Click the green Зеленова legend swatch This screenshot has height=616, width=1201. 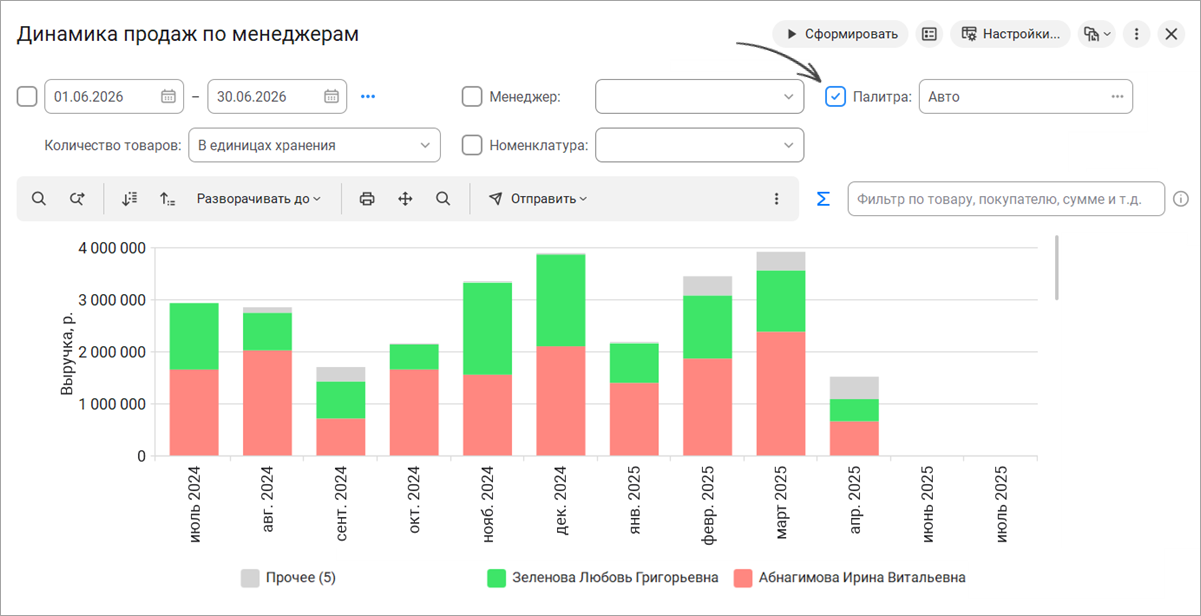click(x=496, y=578)
